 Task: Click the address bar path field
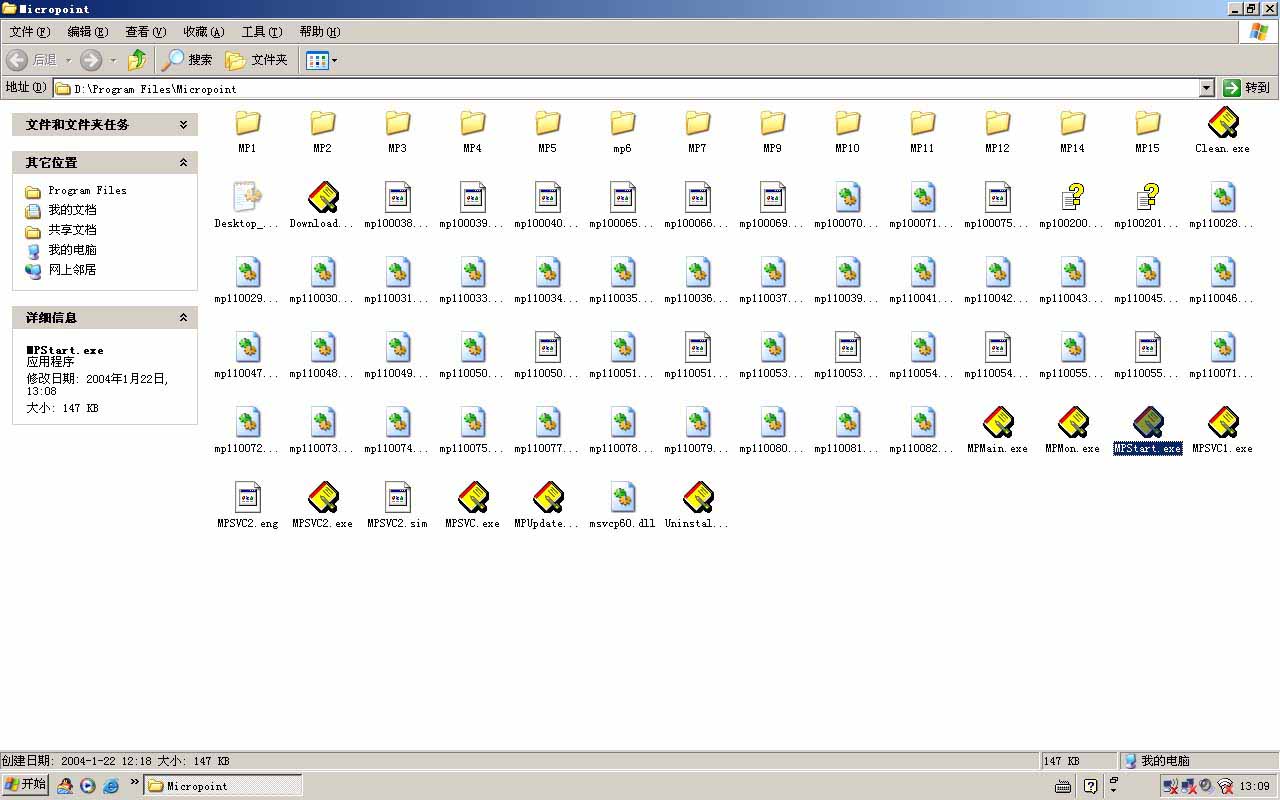[x=626, y=88]
